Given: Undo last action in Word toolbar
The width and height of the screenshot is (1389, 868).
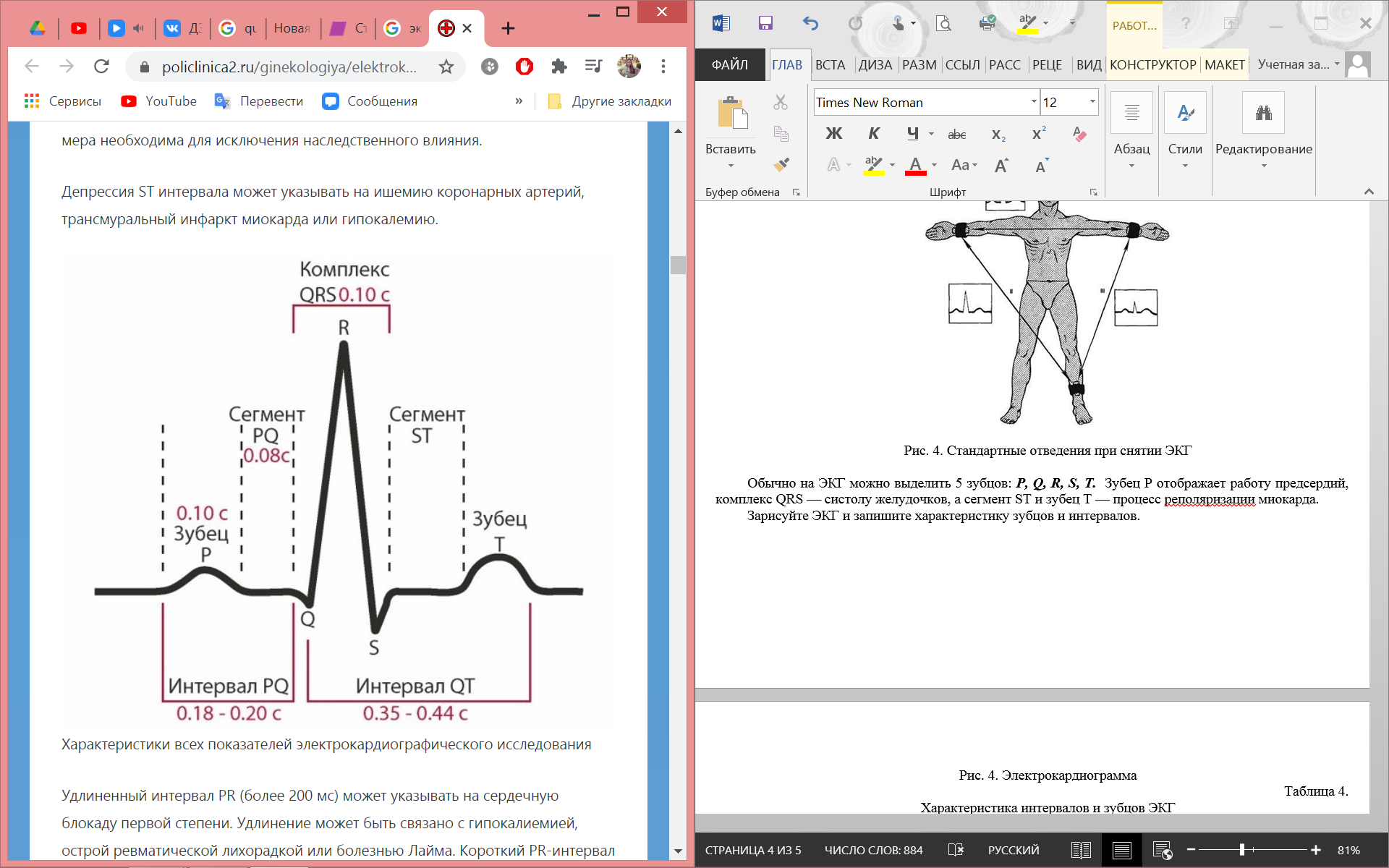Looking at the screenshot, I should click(810, 23).
